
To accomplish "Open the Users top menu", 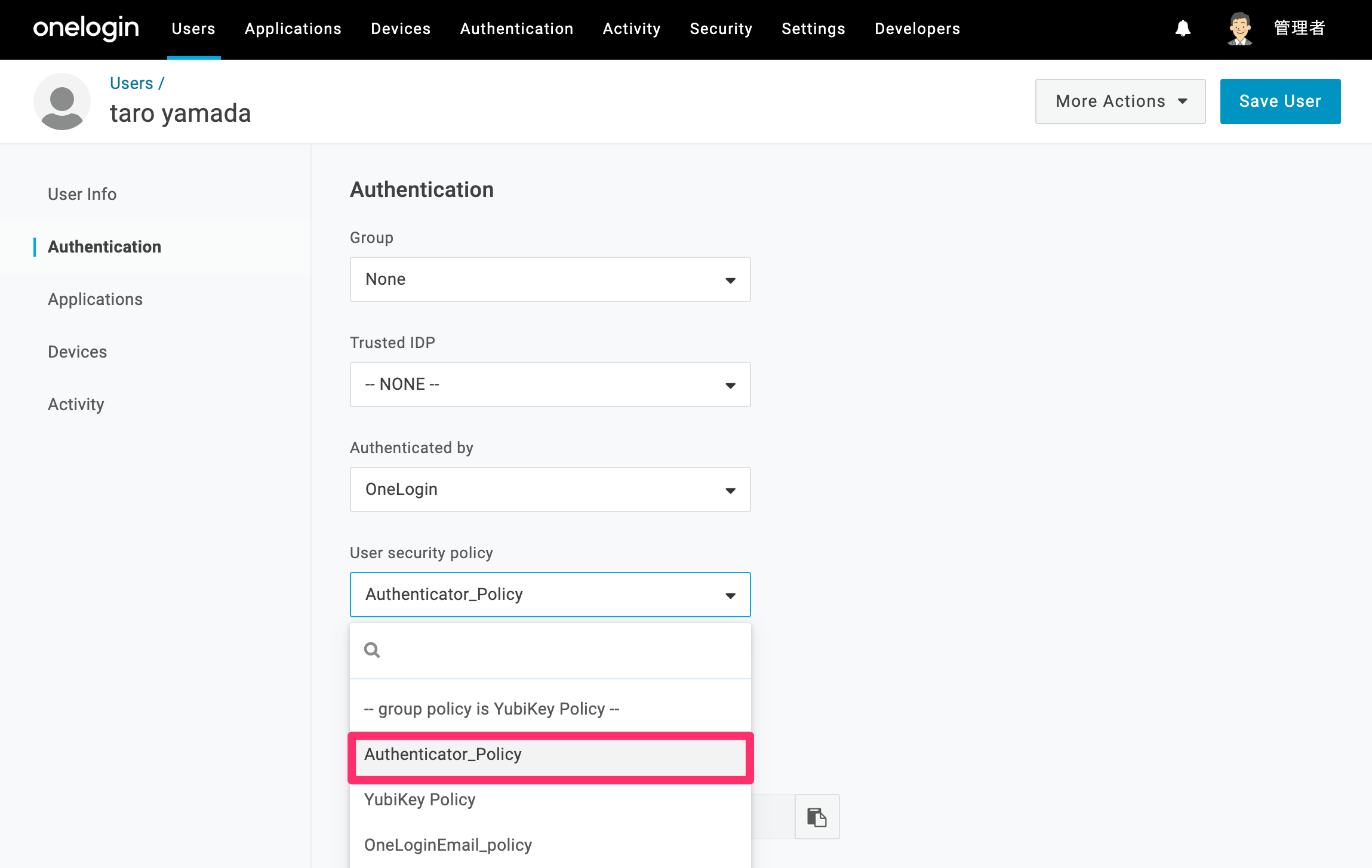I will 193,29.
